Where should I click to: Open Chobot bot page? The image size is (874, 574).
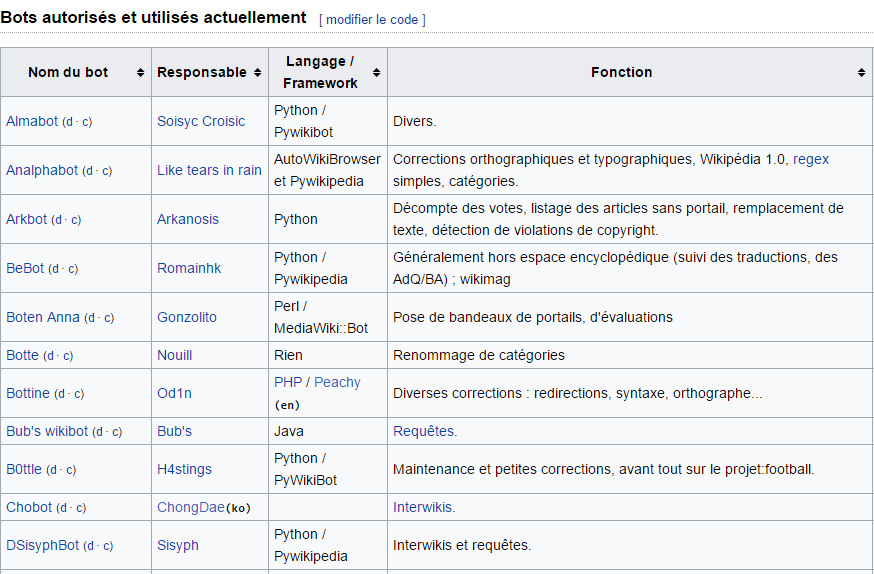tap(29, 507)
